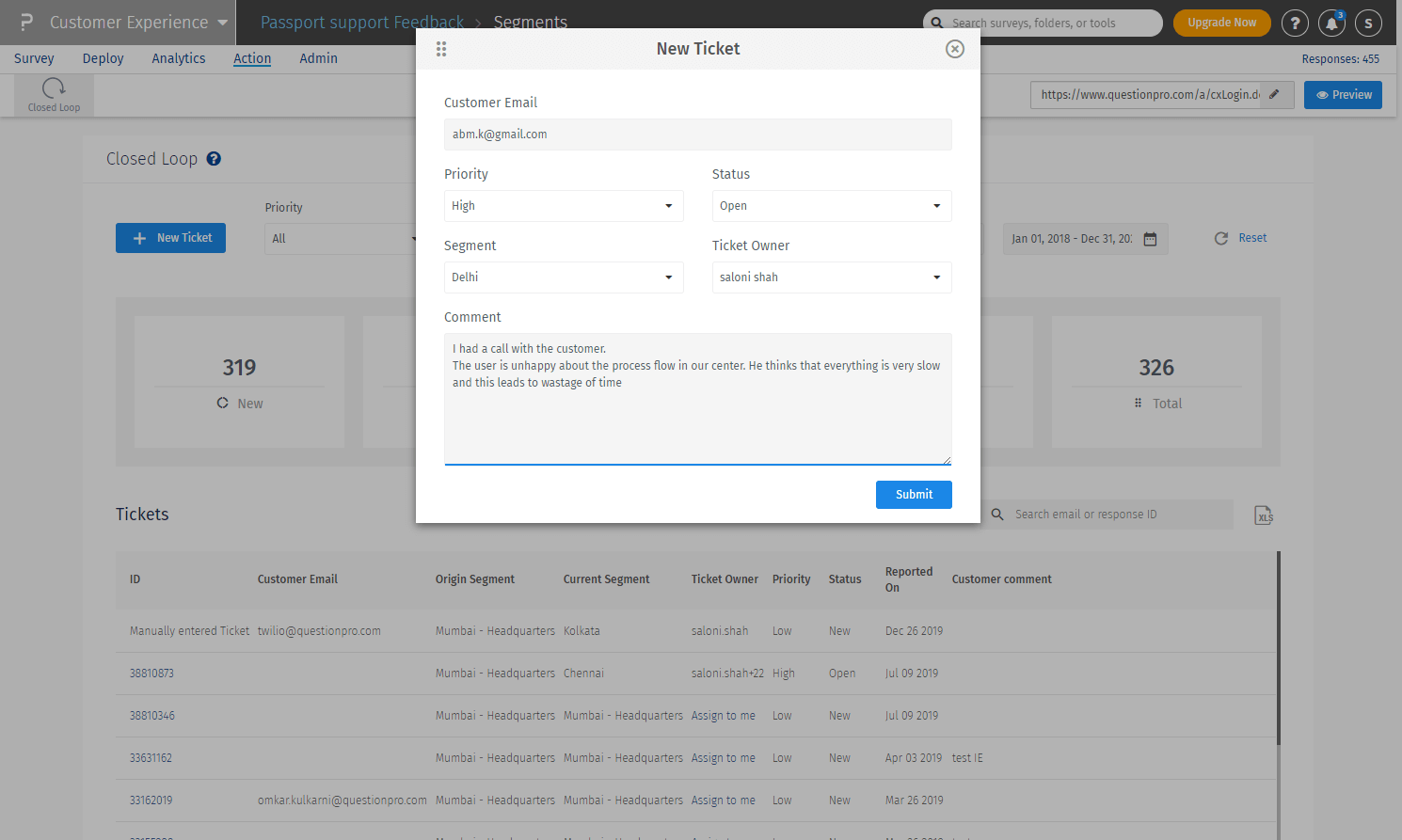Open the calendar date range picker icon
1402x840 pixels.
[1150, 239]
